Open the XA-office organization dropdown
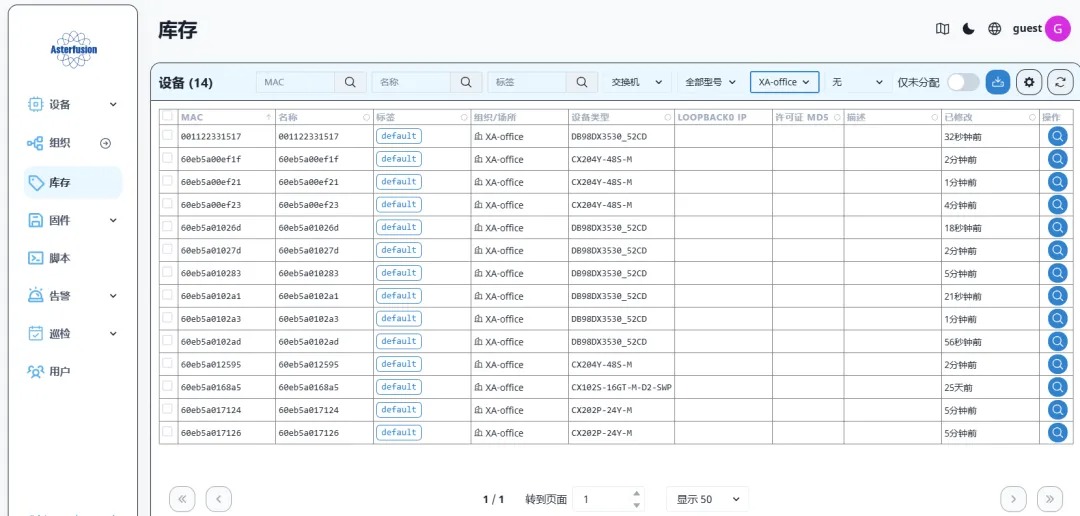 point(785,82)
